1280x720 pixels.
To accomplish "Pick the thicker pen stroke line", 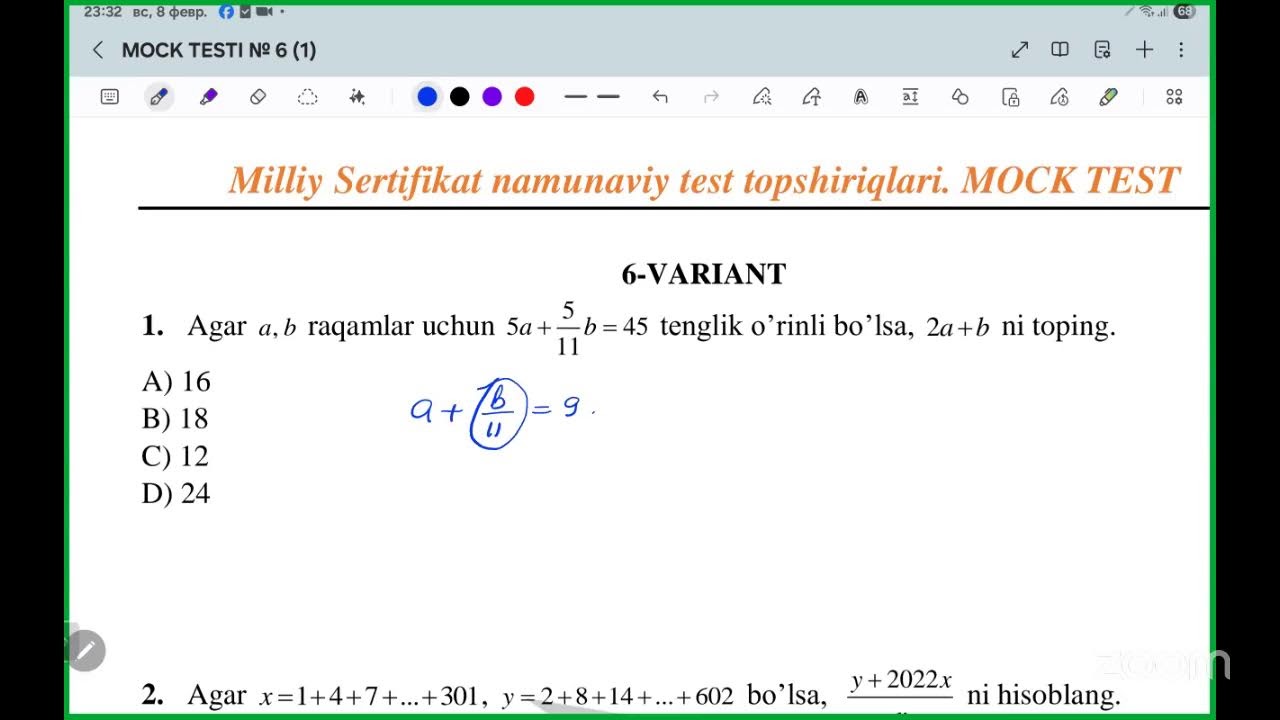I will click(608, 97).
